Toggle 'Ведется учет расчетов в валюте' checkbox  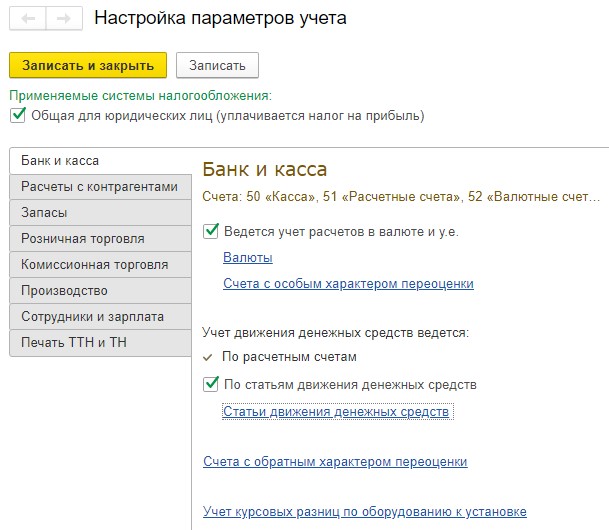coord(211,231)
